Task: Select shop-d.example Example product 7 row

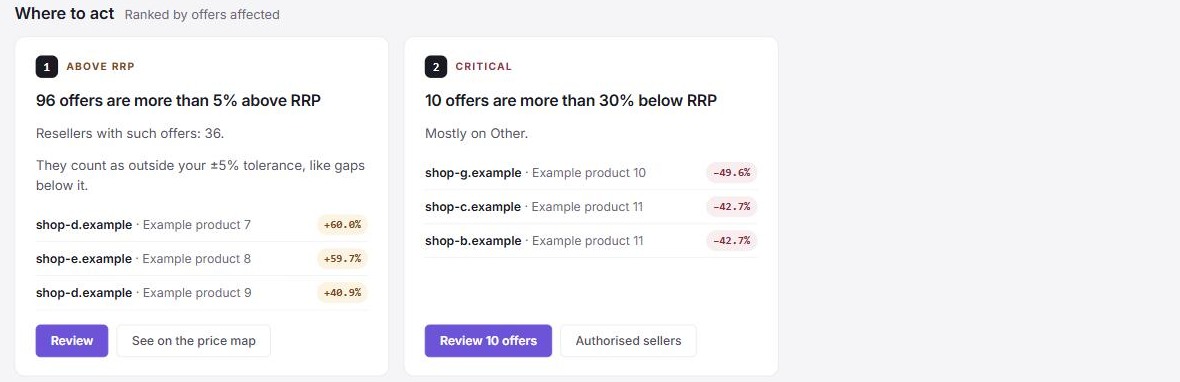Action: (202, 224)
